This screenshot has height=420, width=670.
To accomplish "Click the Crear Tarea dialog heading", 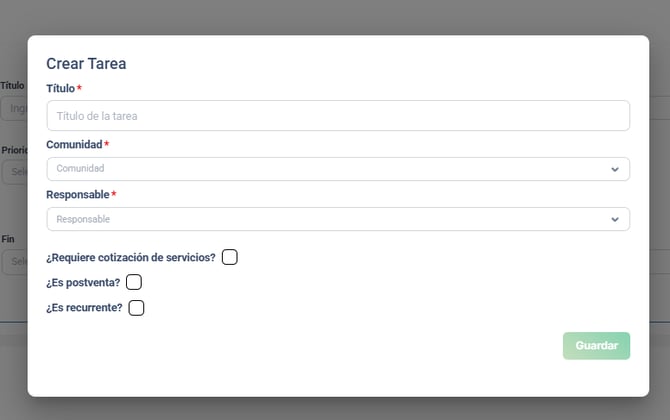I will pos(86,64).
